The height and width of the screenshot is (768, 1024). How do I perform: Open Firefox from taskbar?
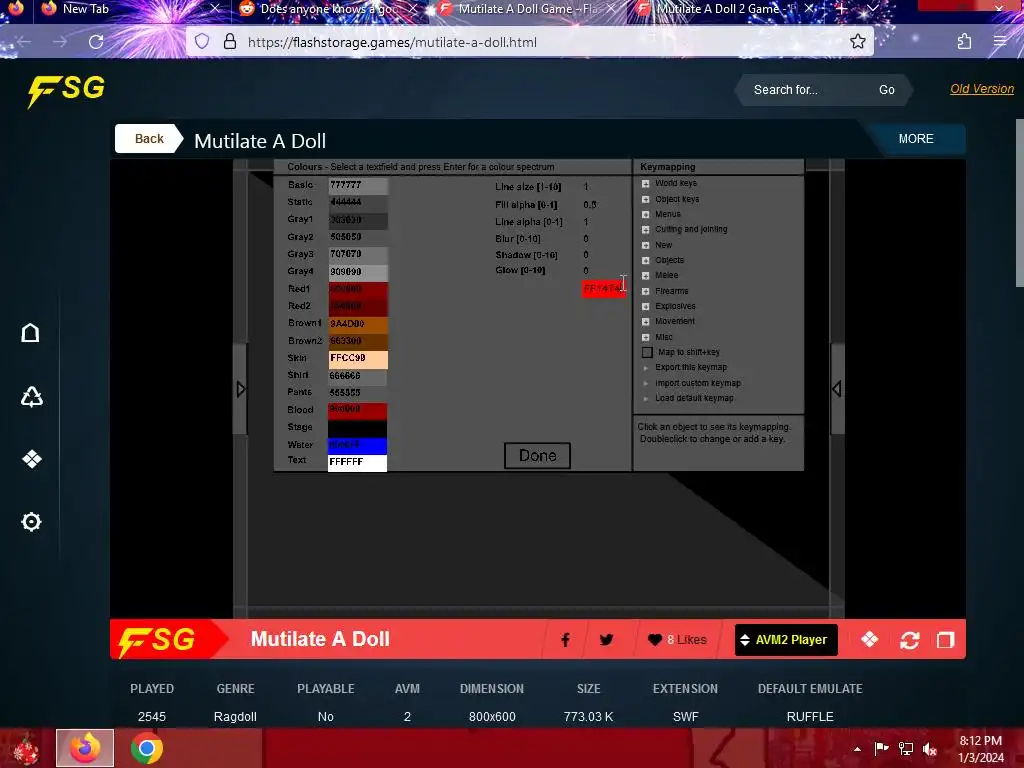point(85,748)
